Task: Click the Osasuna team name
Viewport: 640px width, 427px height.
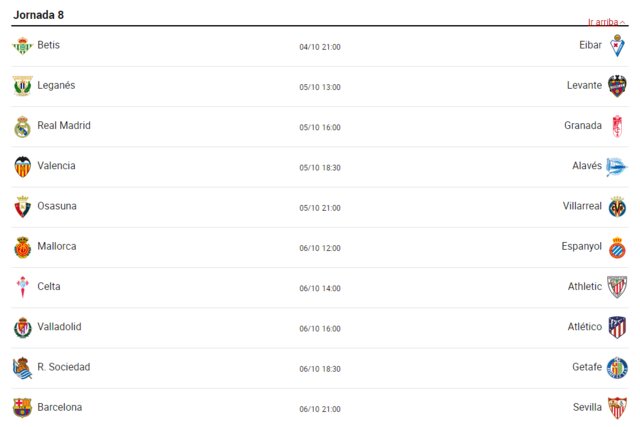Action: coord(57,206)
